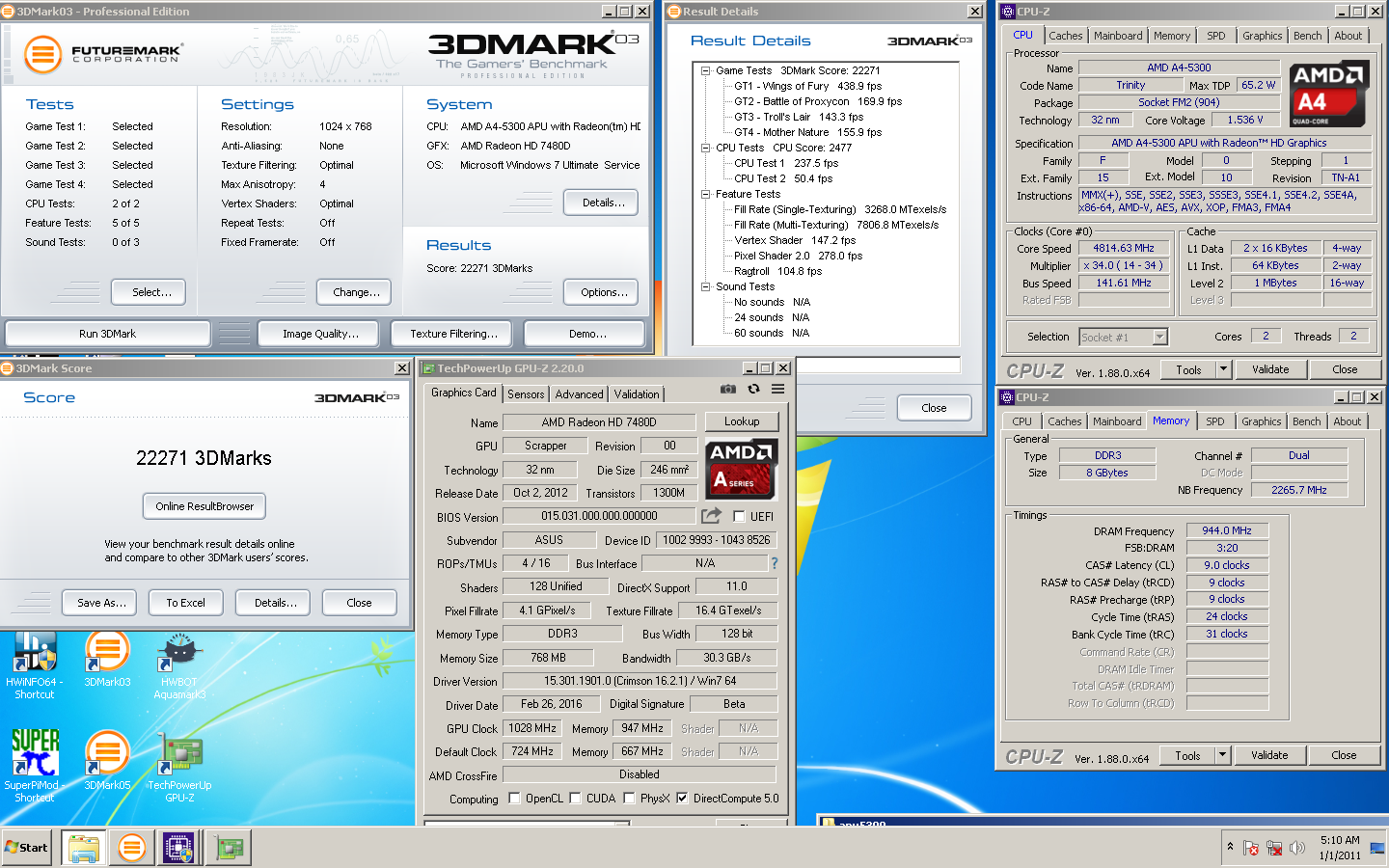
Task: Open Online ResultBrowser
Action: [x=204, y=506]
